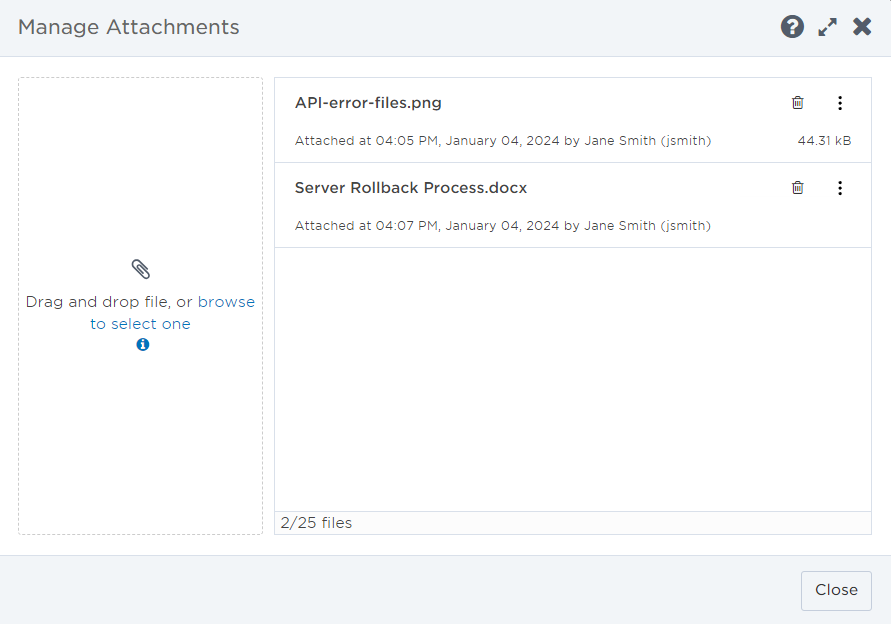Delete the API-error-files.png attachment
This screenshot has height=624, width=891.
[797, 103]
